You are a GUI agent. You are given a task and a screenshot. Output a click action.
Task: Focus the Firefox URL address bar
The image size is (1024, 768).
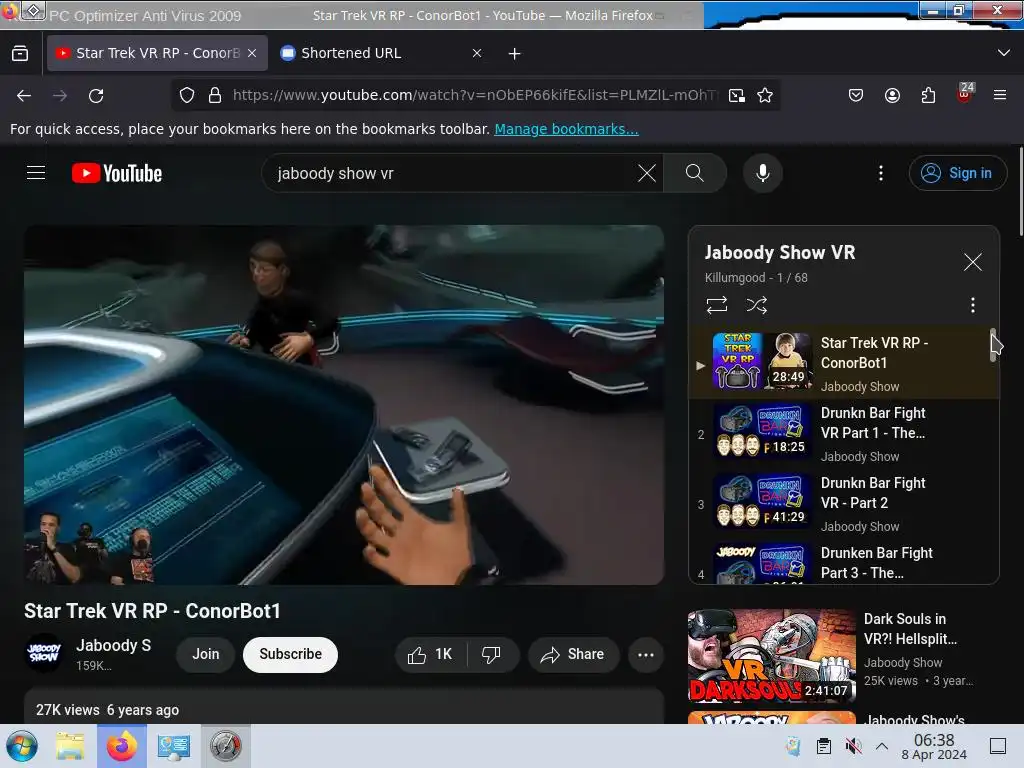click(x=475, y=95)
